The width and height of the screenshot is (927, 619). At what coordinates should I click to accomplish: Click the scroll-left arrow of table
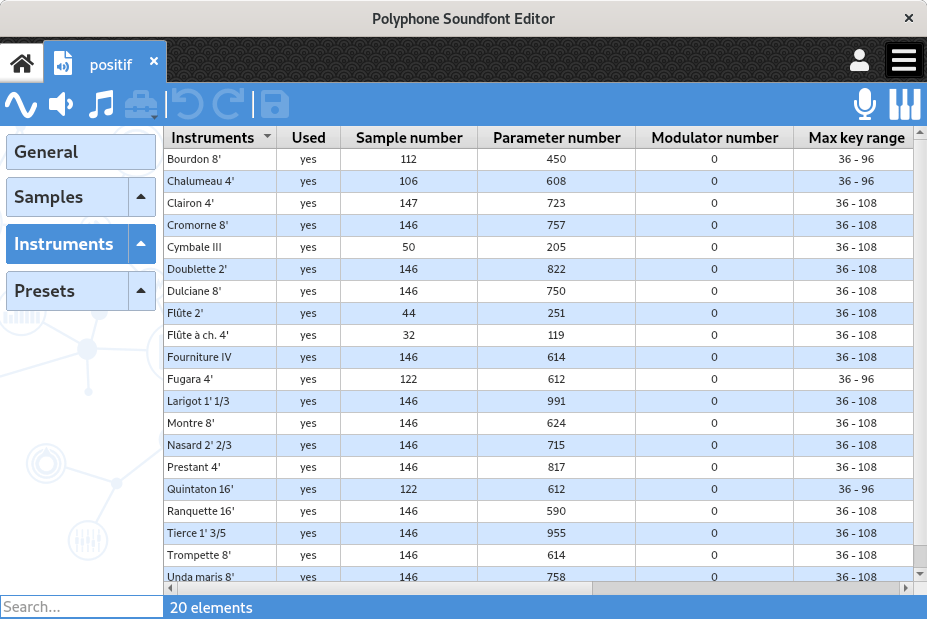tap(170, 588)
